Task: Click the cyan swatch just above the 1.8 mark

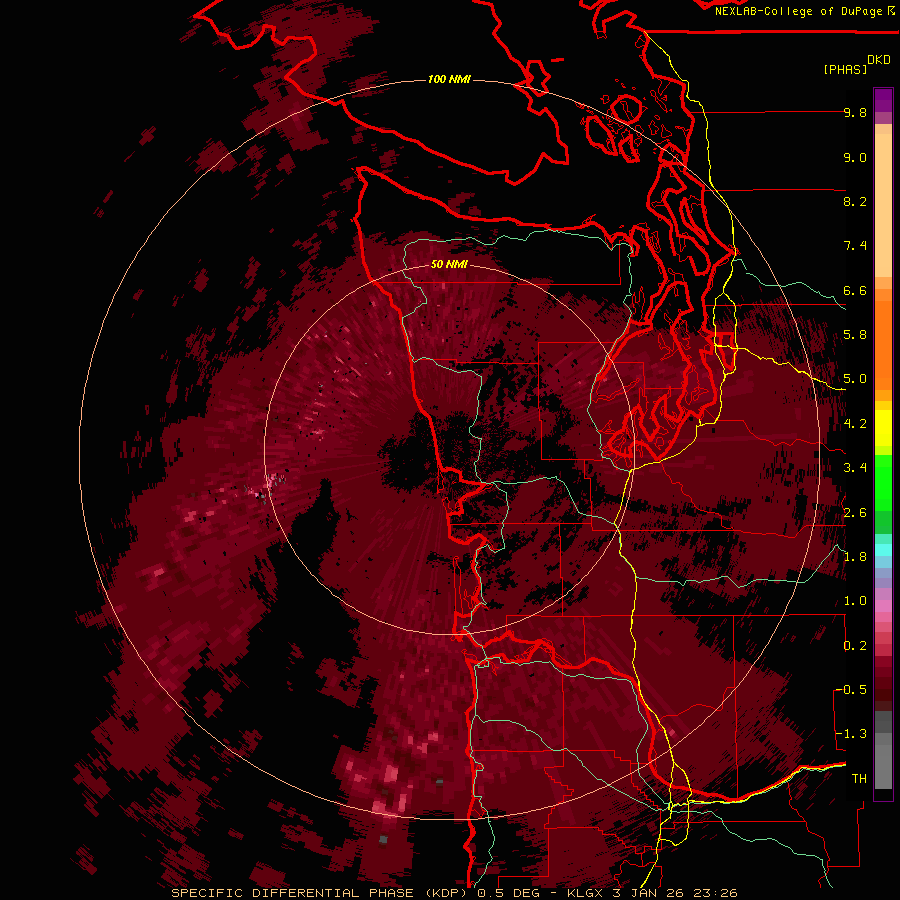Action: tap(883, 549)
